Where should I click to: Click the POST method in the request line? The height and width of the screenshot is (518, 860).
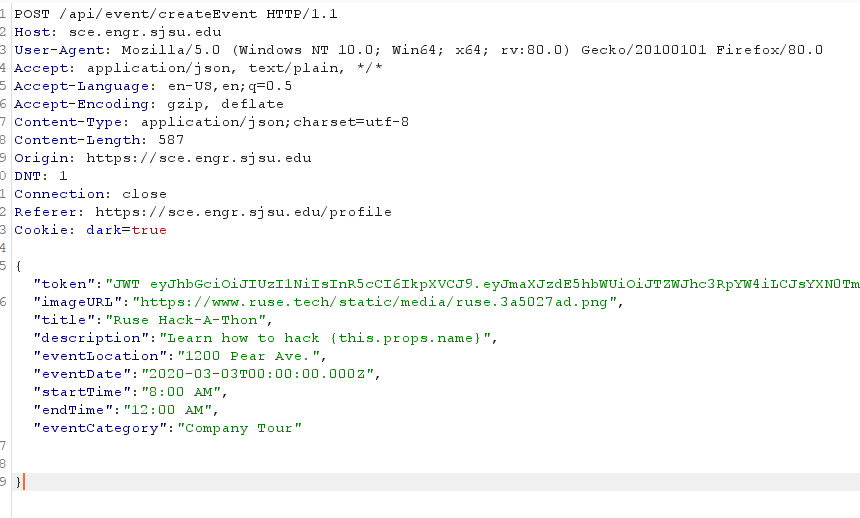tap(32, 14)
